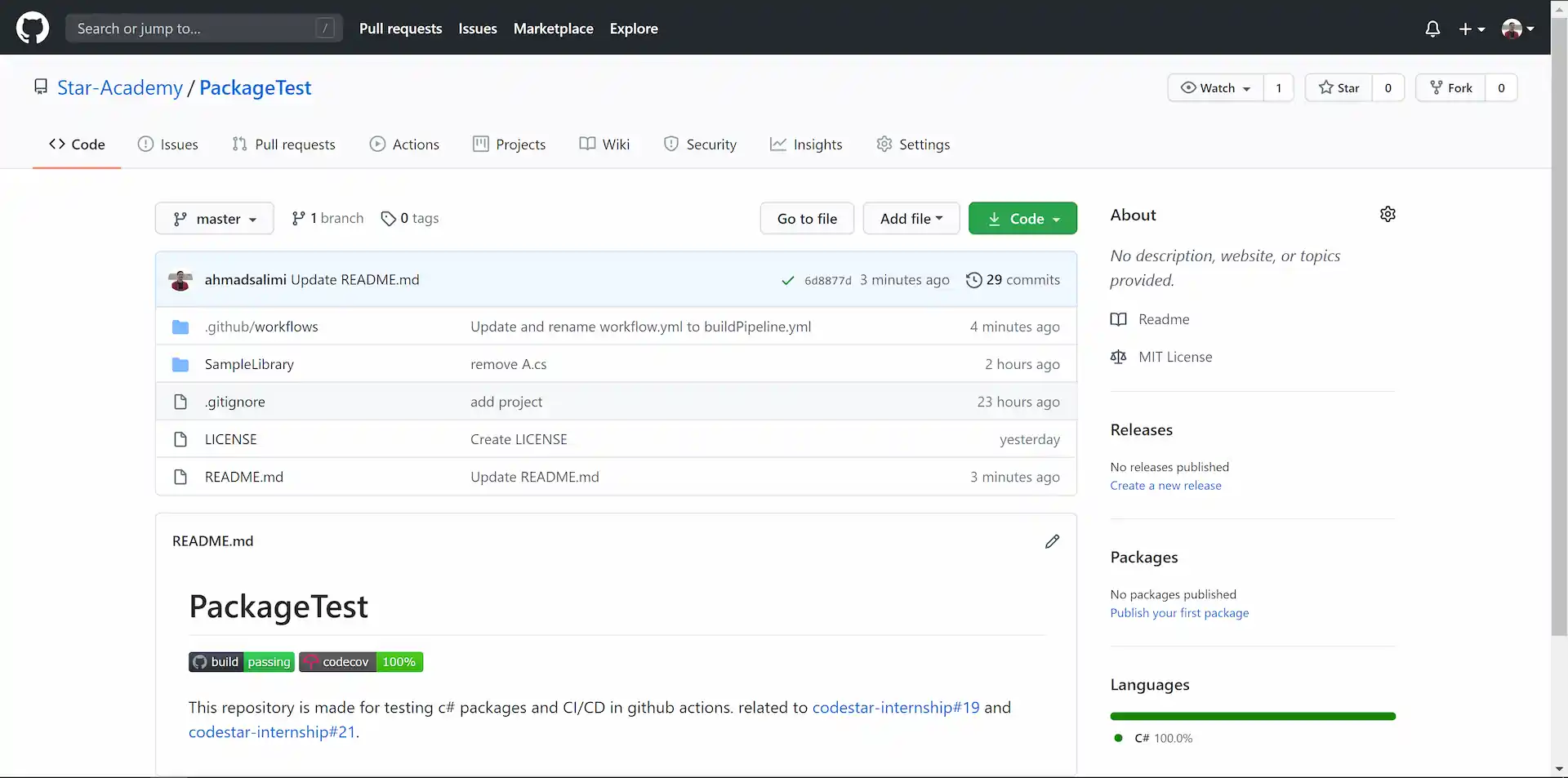Image resolution: width=1568 pixels, height=778 pixels.
Task: View the 29 commits history
Action: 1013,280
